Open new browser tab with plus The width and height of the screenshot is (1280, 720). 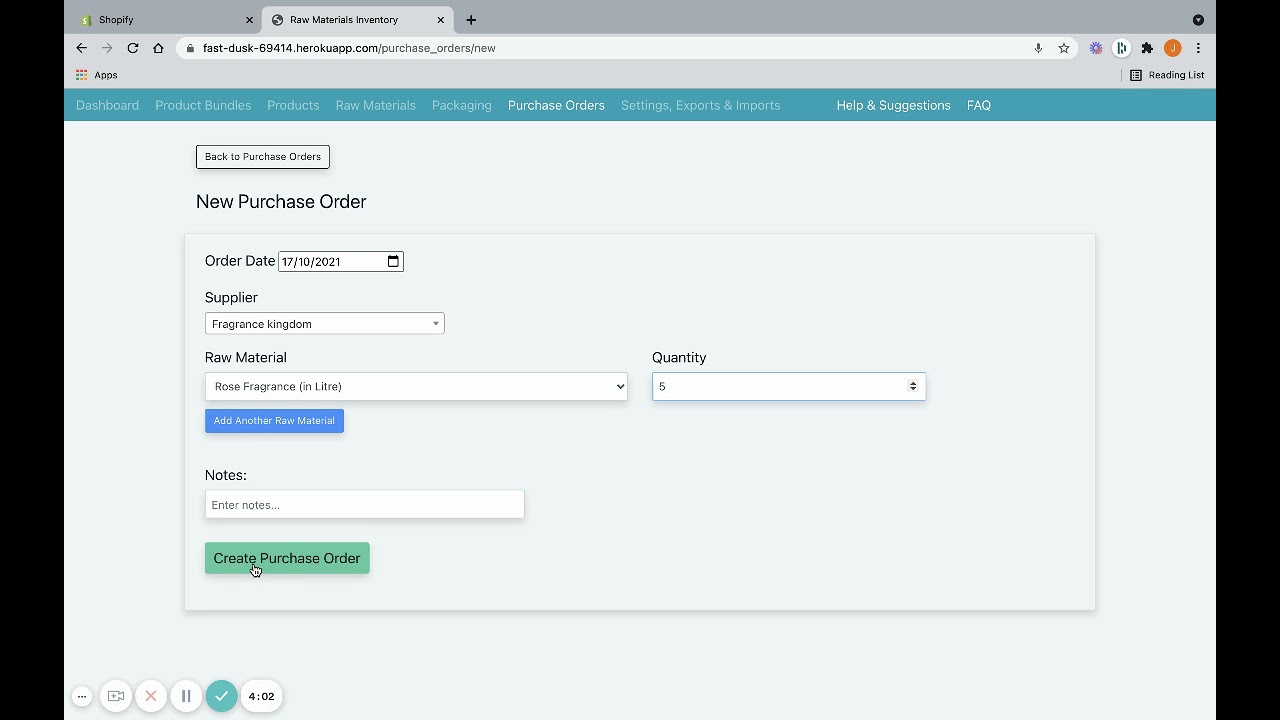click(x=471, y=20)
